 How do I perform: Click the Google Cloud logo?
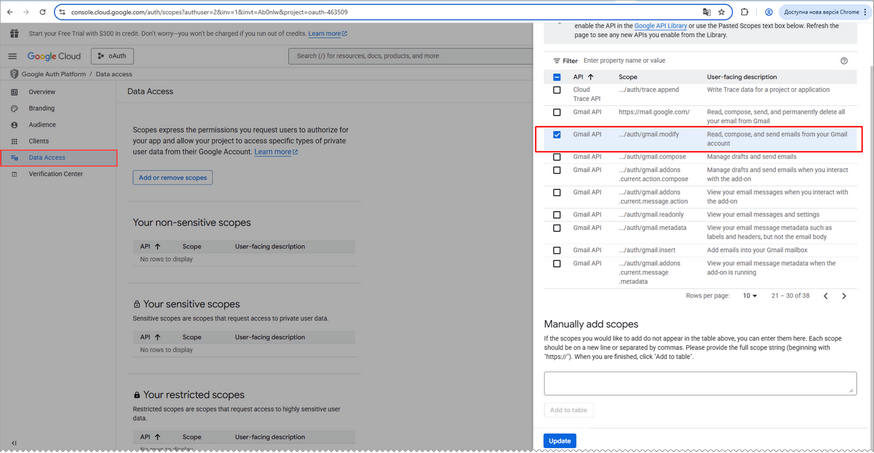(54, 56)
